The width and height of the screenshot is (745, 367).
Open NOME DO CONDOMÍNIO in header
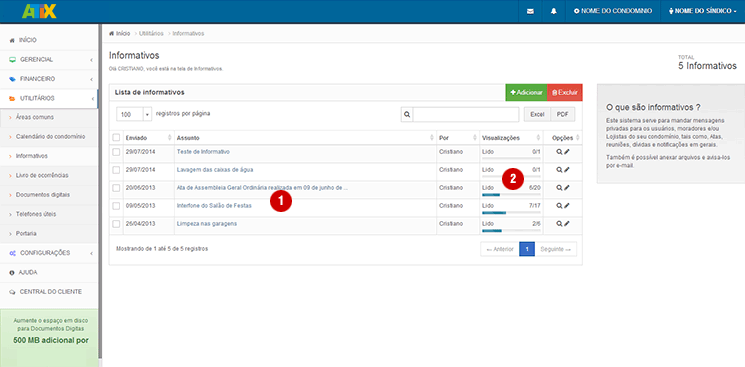point(613,11)
